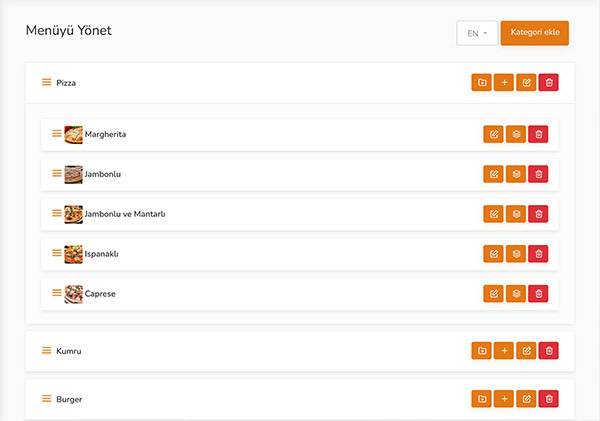Select the Ispanaklı menu item name
Screen dimensions: 600x421
click(102, 254)
